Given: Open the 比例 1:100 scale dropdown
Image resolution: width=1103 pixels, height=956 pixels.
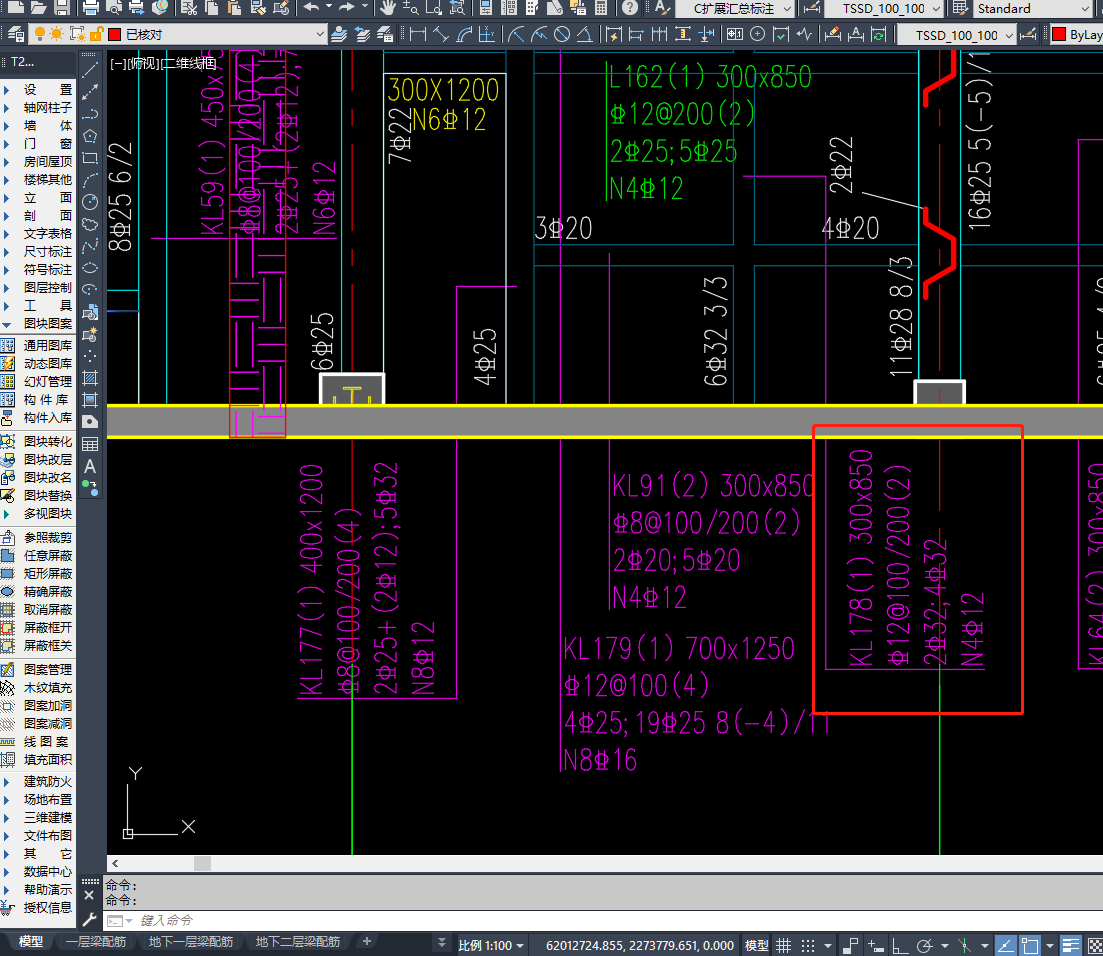Looking at the screenshot, I should click(x=491, y=945).
